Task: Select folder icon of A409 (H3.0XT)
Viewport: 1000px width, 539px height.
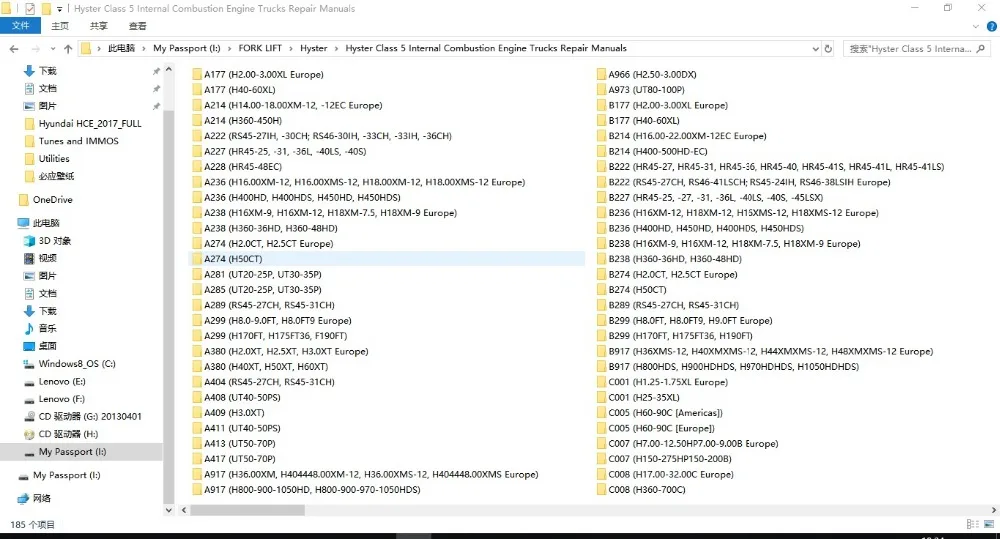Action: click(x=197, y=413)
